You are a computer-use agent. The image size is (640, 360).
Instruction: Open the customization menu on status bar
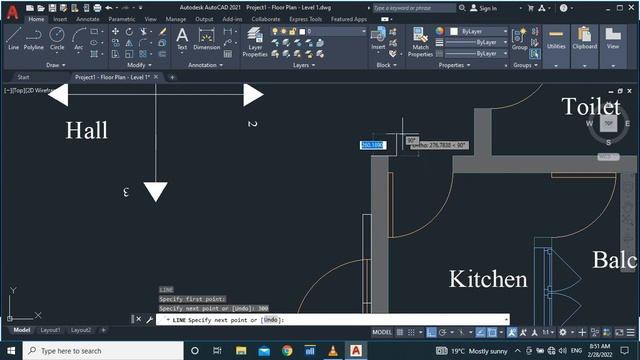(x=631, y=332)
